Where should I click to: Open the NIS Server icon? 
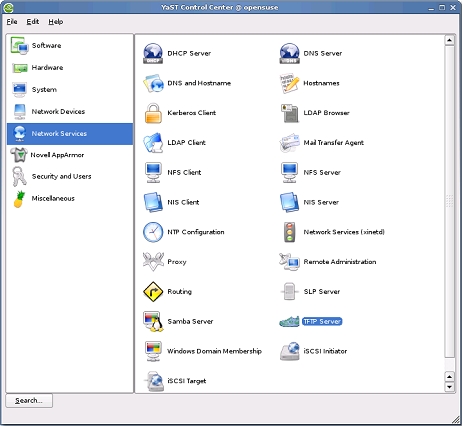(289, 202)
